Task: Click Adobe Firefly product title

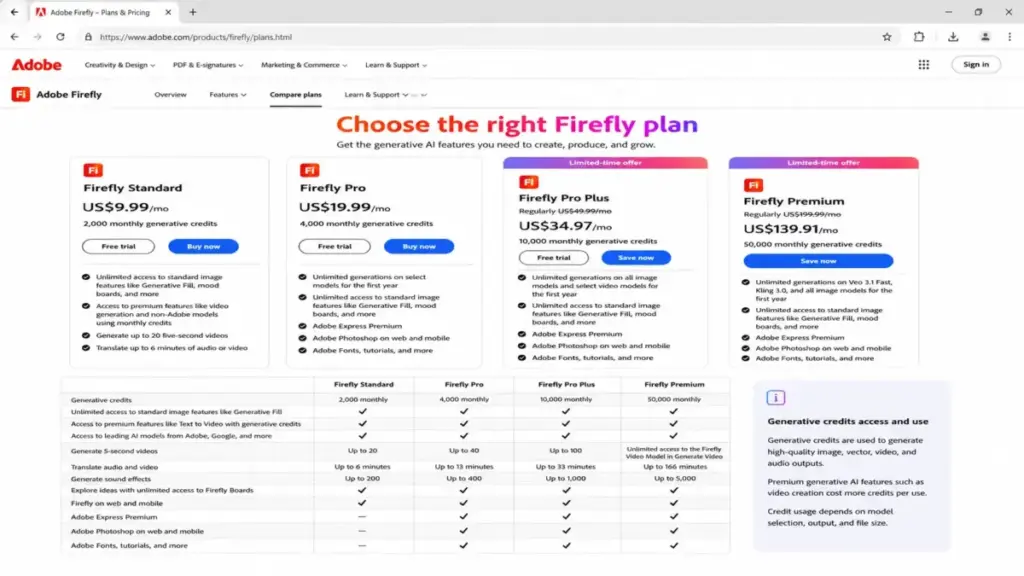Action: click(69, 95)
